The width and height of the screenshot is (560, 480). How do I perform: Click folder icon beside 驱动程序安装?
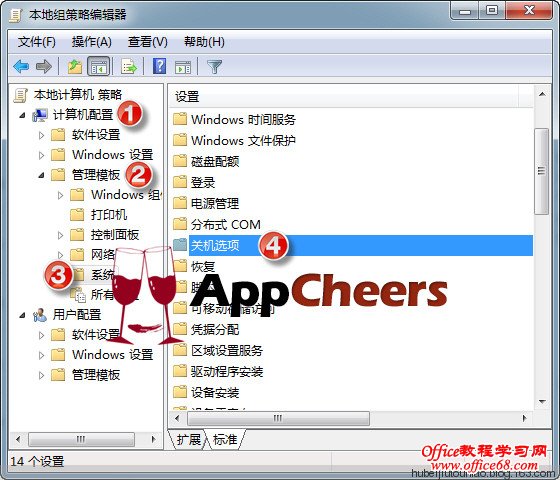click(180, 371)
